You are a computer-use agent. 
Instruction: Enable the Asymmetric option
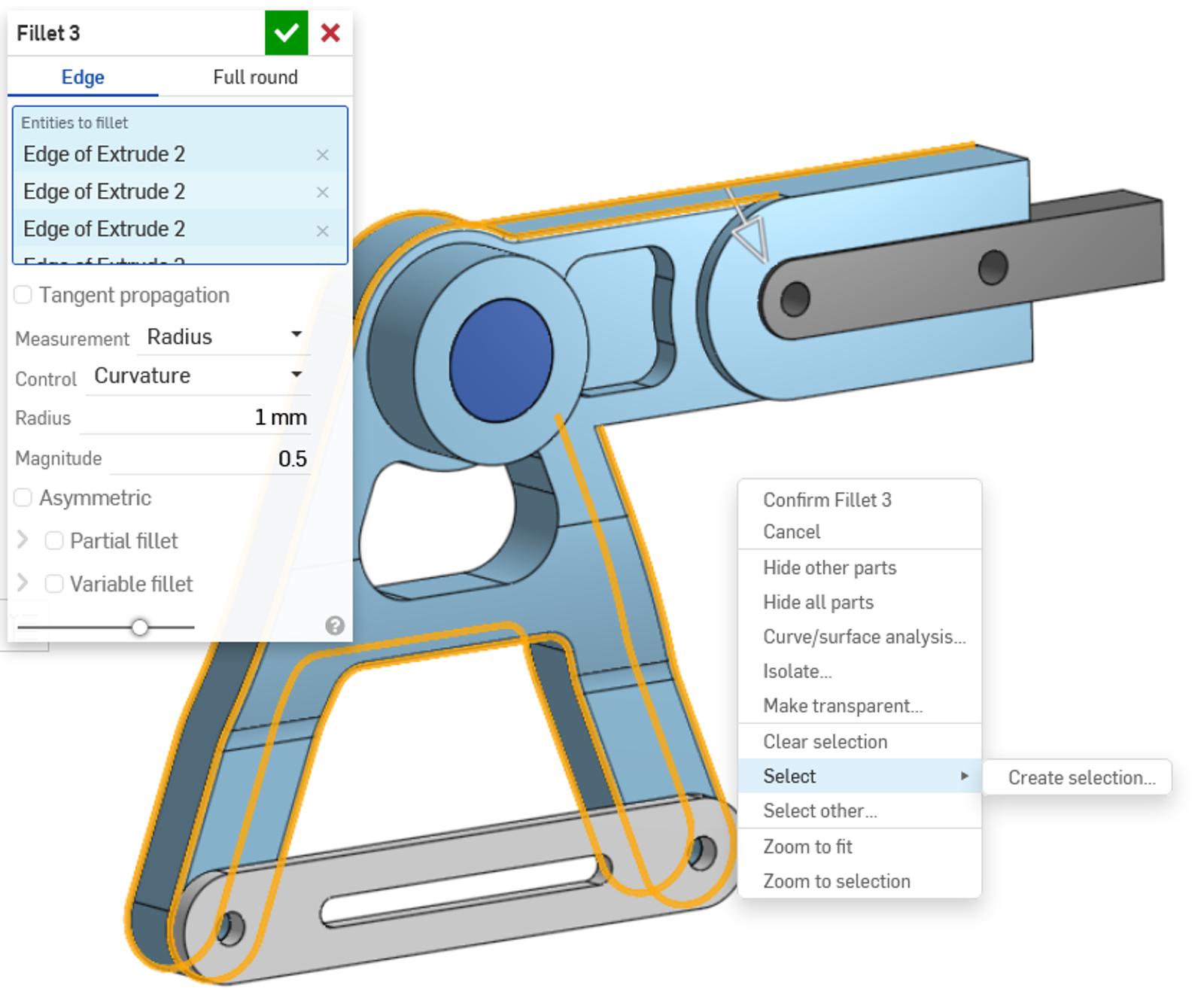[23, 497]
